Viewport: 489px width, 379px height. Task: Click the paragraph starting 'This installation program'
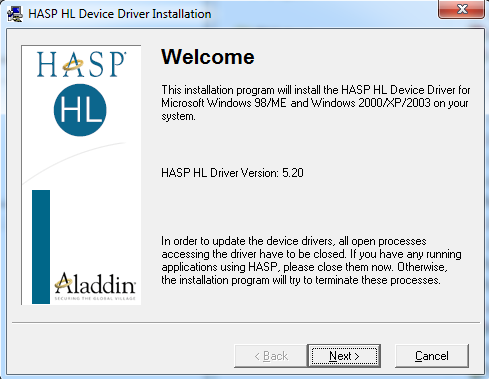pos(316,103)
